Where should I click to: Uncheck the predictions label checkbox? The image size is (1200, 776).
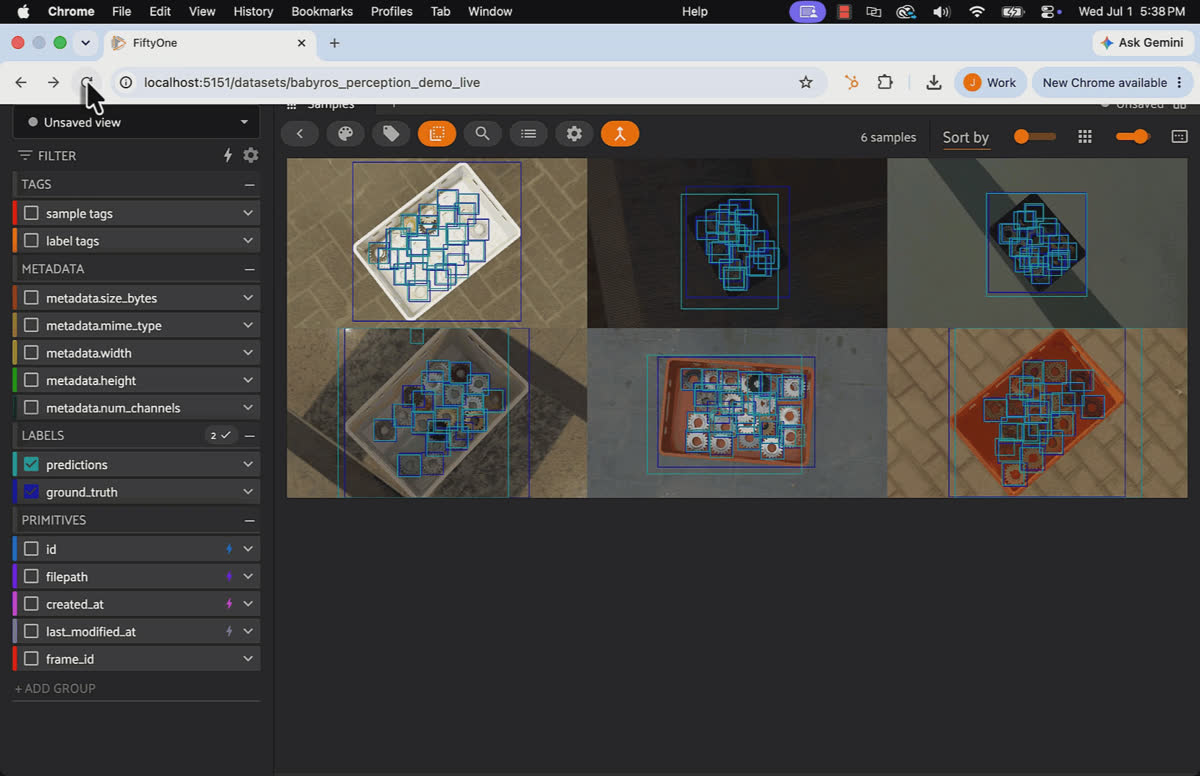click(x=32, y=465)
